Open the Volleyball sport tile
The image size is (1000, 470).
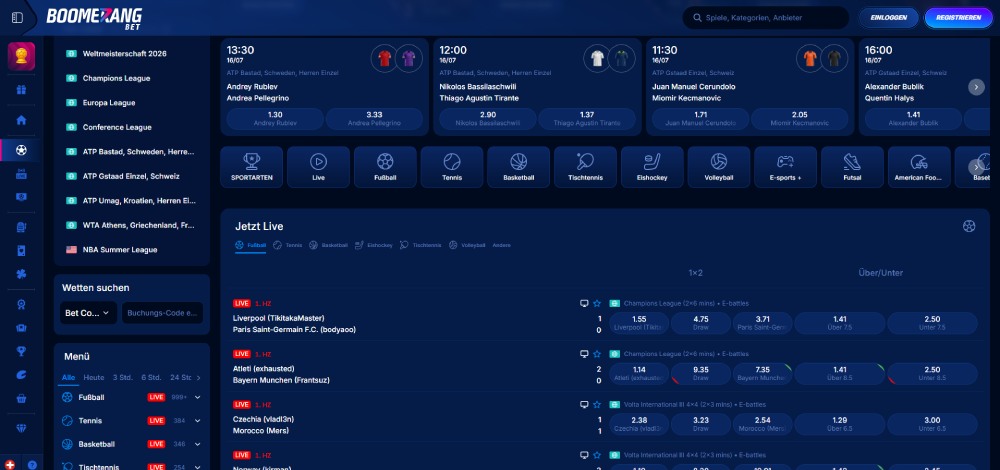click(719, 167)
